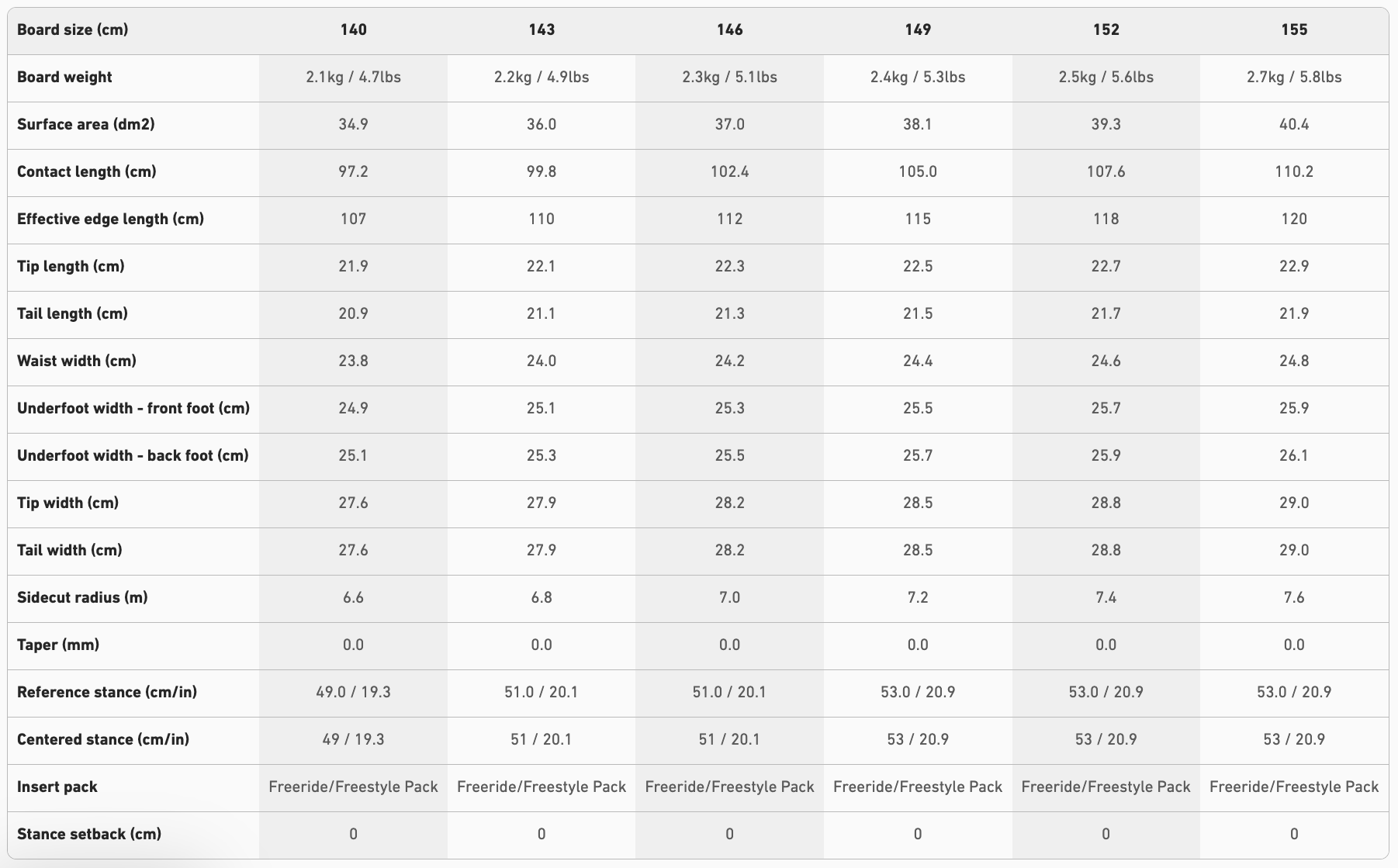Select the 7.2 sidecut radius value

tap(918, 597)
